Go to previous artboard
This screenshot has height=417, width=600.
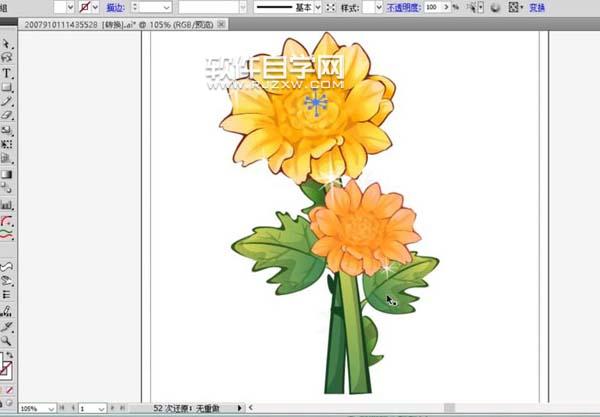coord(73,408)
